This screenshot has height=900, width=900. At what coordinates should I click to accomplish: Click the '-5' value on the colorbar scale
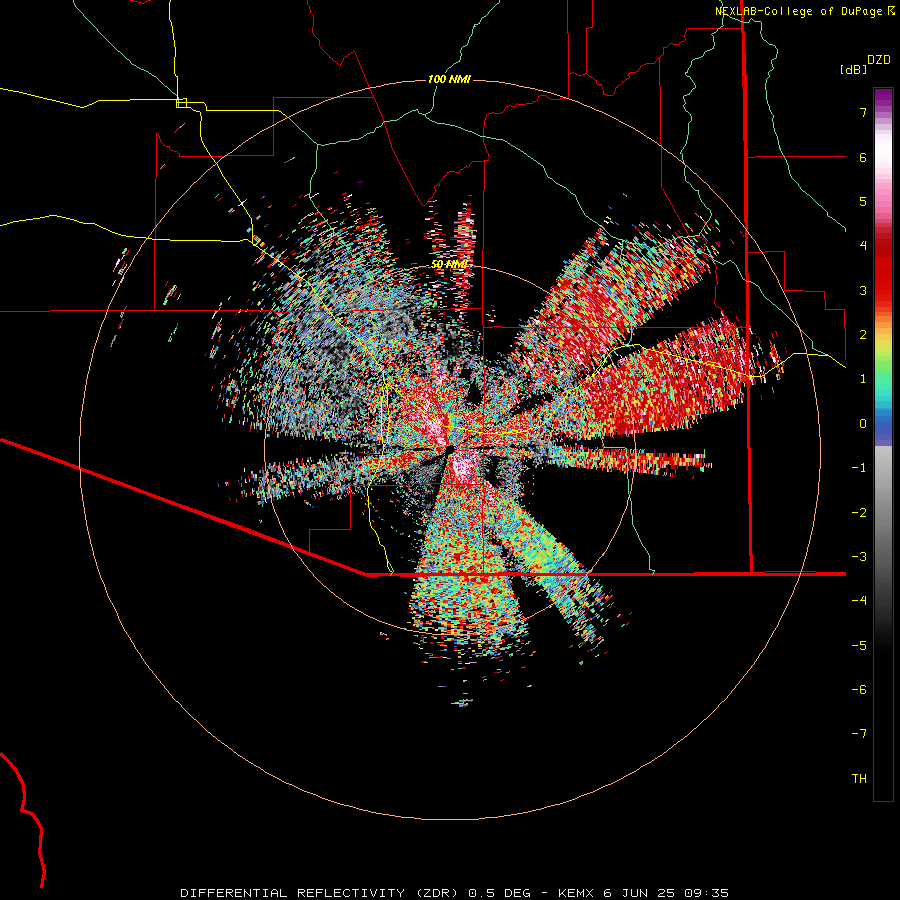pos(859,646)
